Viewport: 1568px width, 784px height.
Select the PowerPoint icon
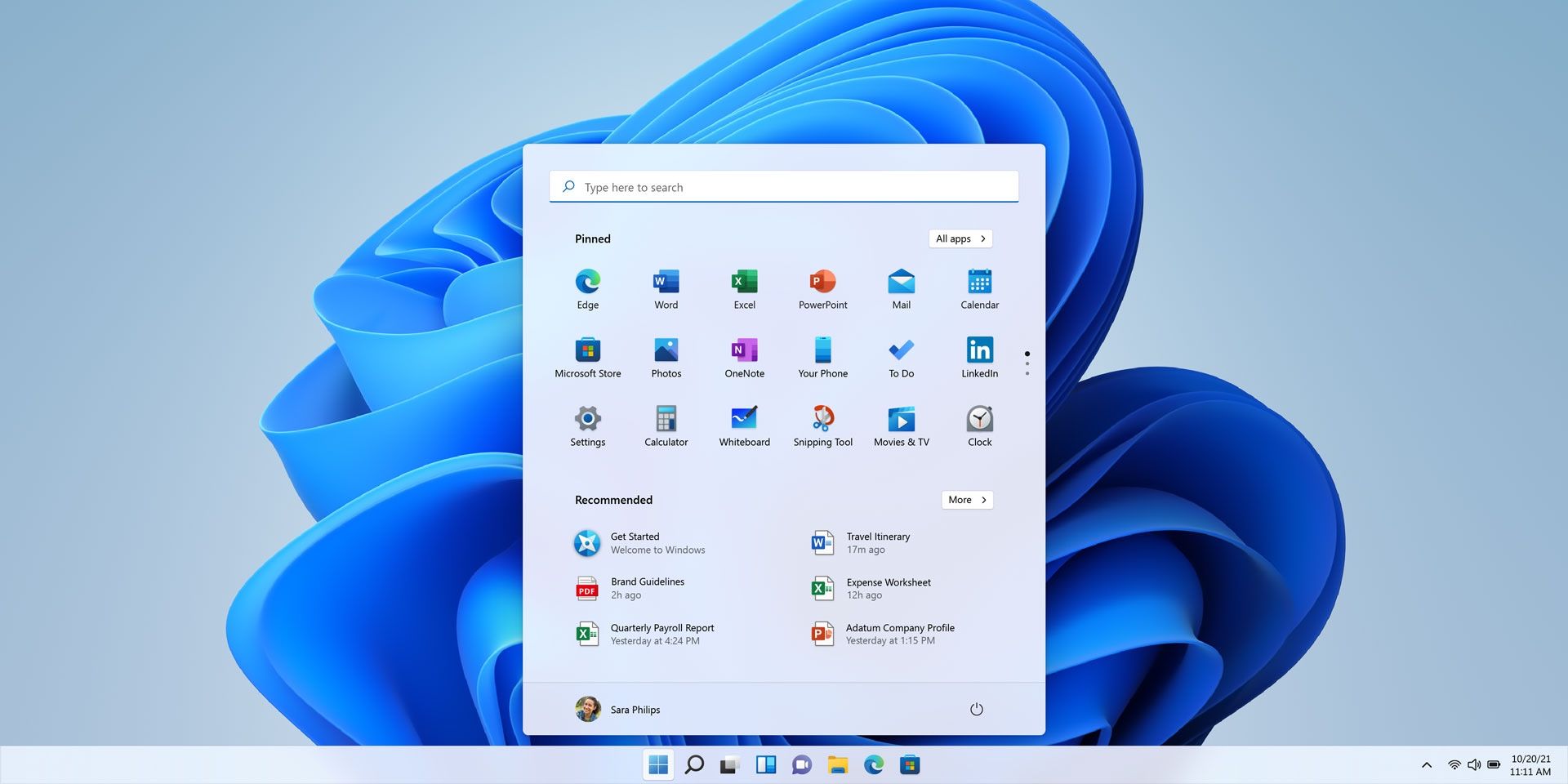(x=822, y=283)
